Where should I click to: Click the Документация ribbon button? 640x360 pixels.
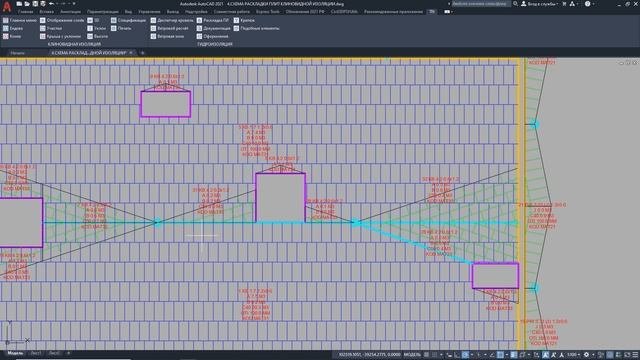pyautogui.click(x=213, y=28)
